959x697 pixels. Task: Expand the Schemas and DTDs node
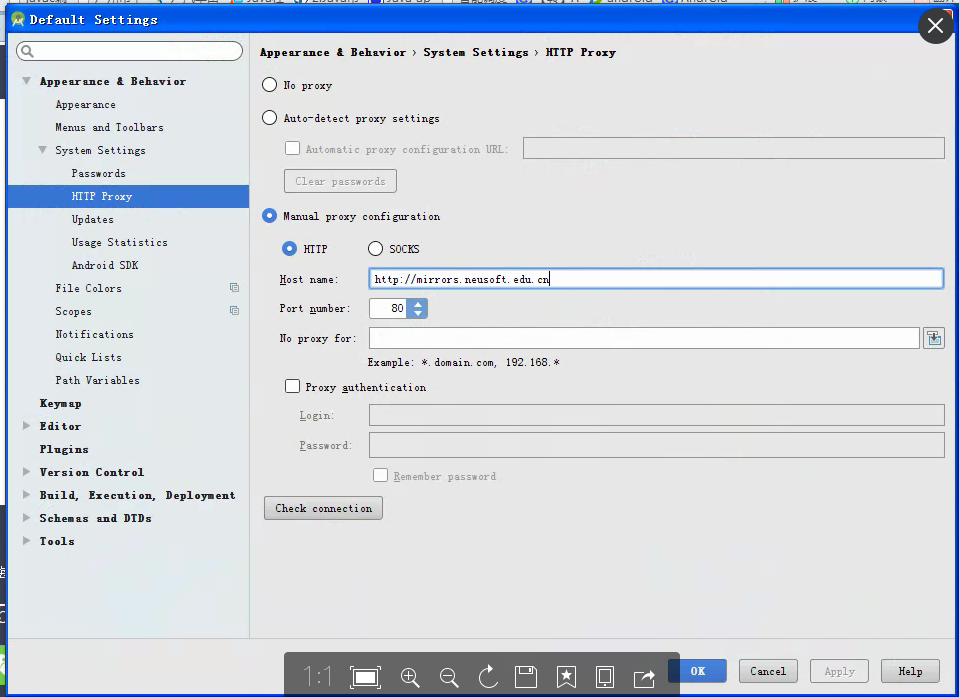point(26,518)
